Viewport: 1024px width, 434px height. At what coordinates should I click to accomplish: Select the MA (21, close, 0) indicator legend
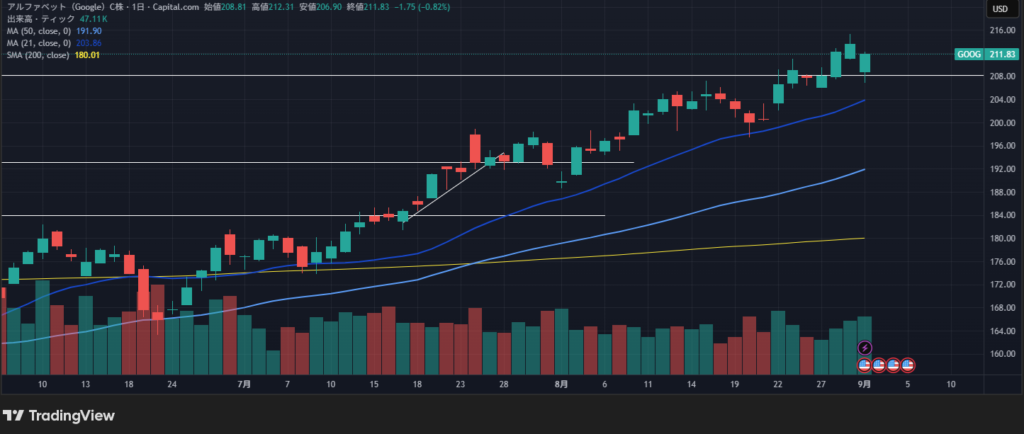pos(40,43)
